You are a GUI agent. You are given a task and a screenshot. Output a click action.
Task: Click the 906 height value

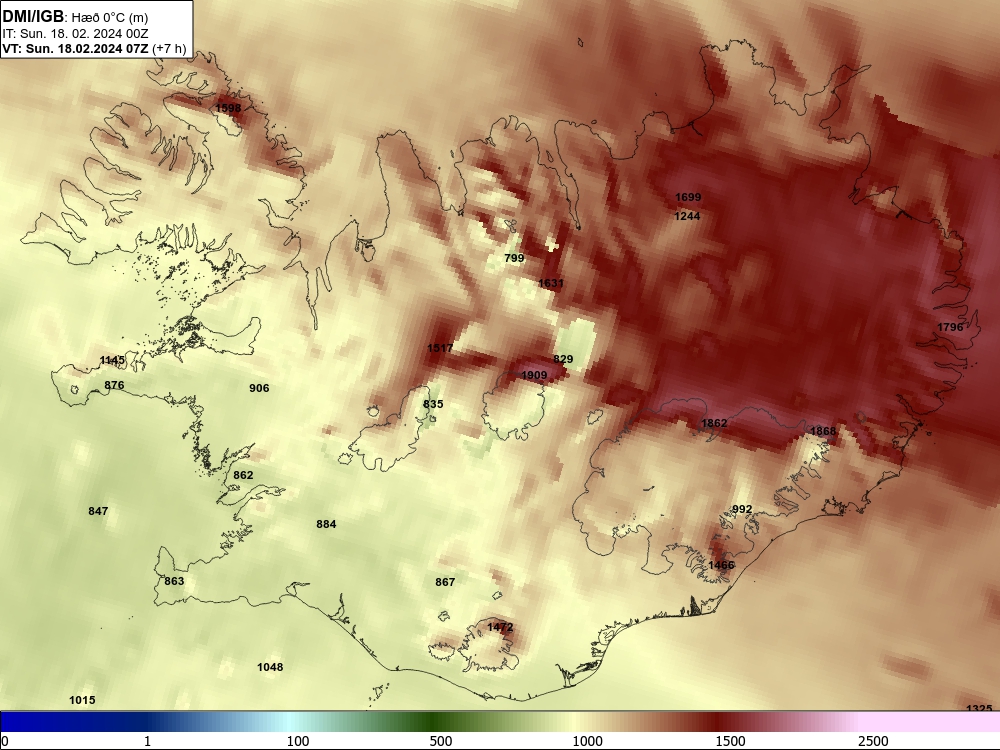(259, 388)
